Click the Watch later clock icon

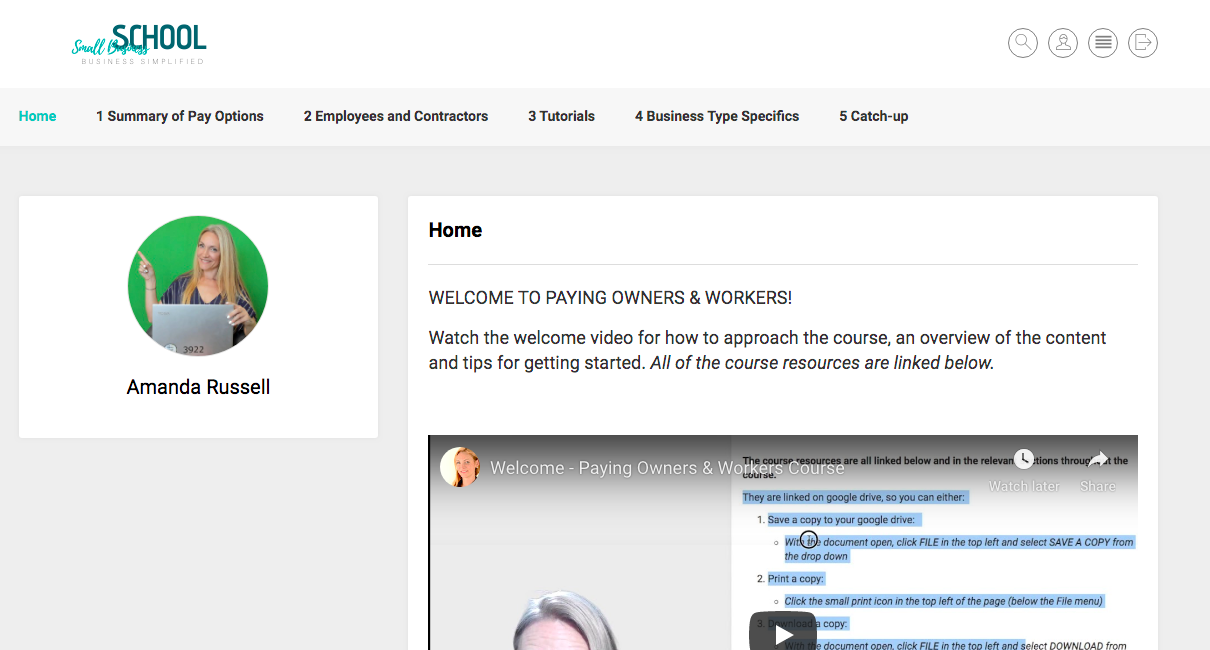tap(1023, 460)
